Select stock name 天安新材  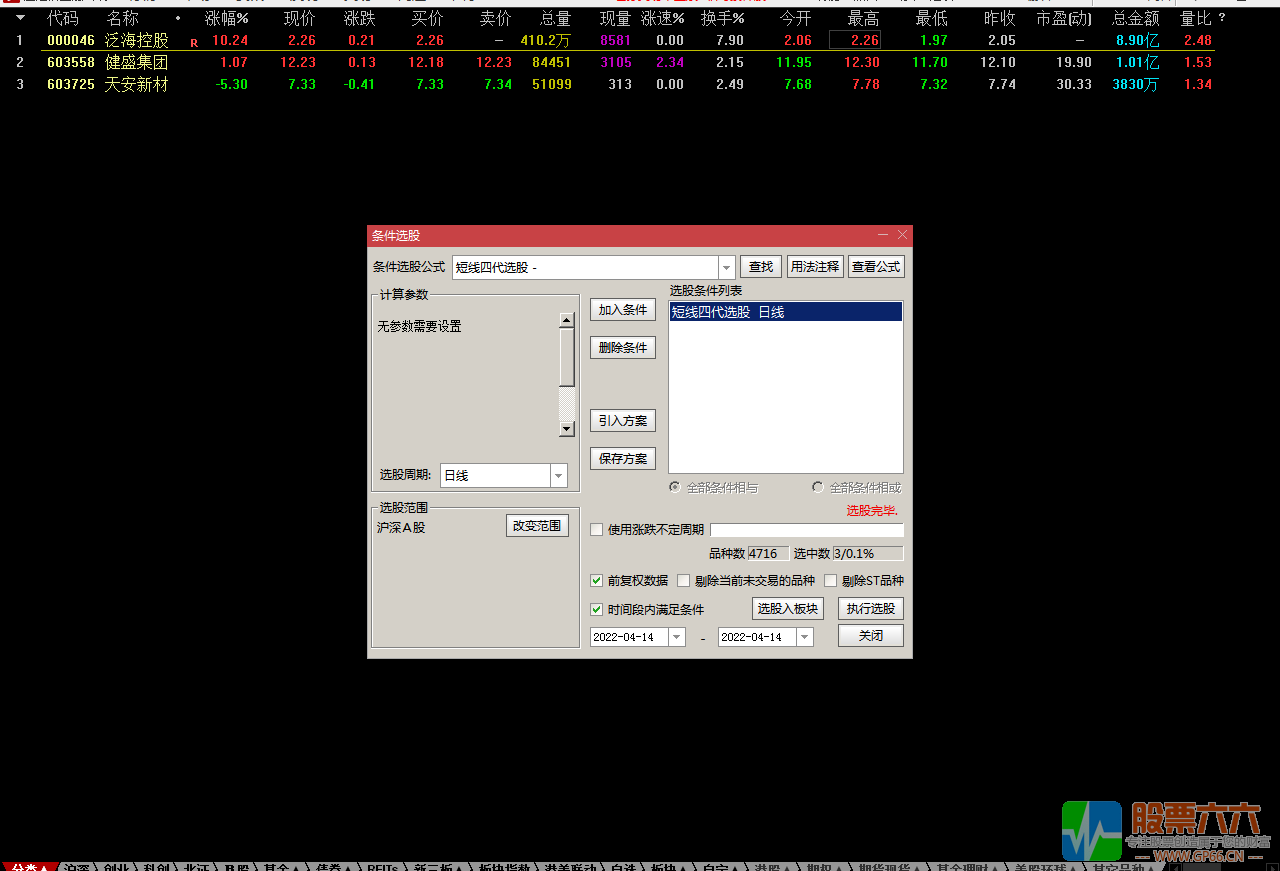coord(137,84)
